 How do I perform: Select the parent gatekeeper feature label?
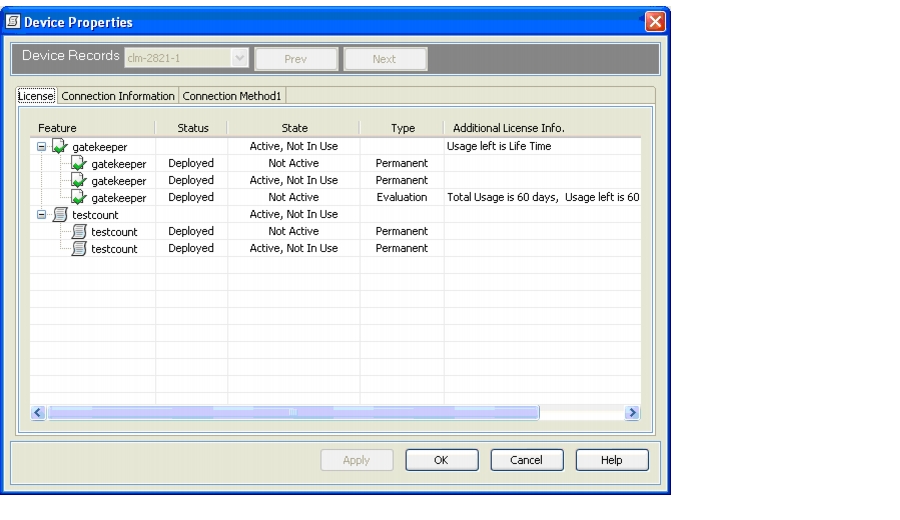100,147
